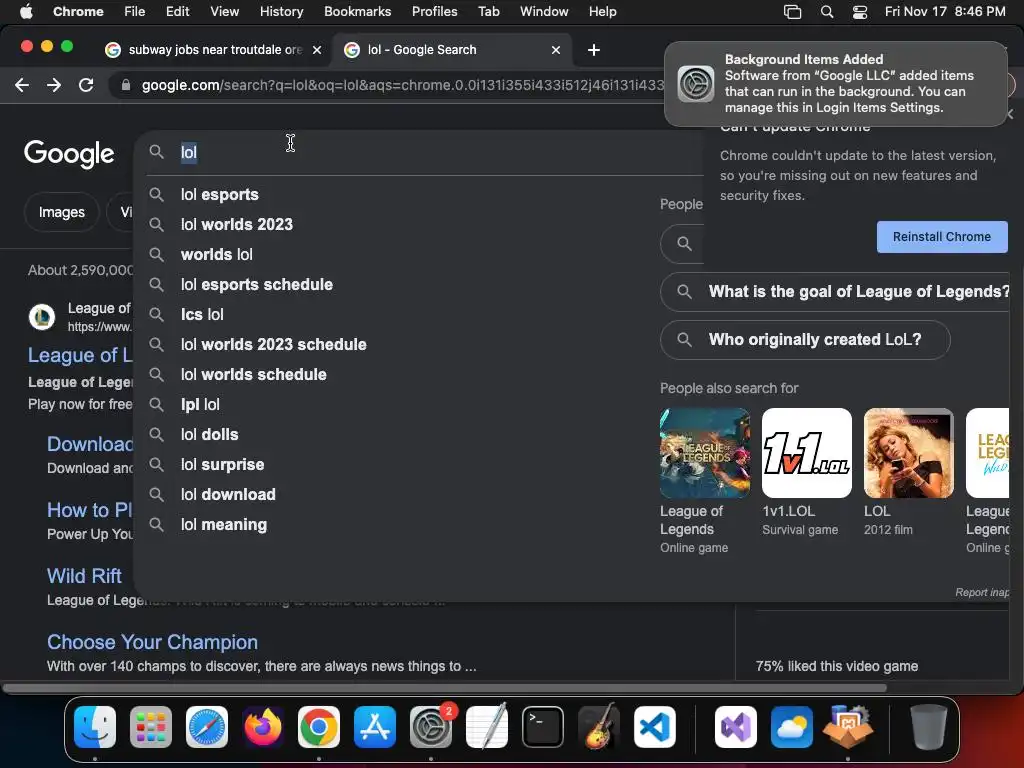Viewport: 1024px width, 768px height.
Task: Open the Choose Your Champion link
Action: (152, 643)
